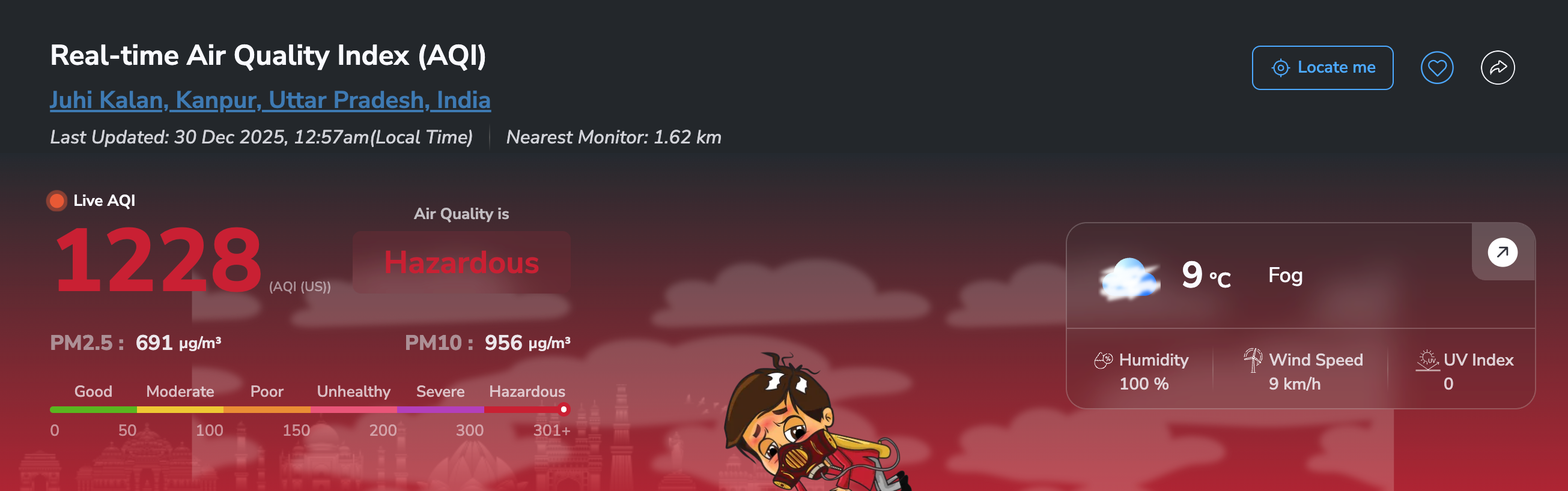
Task: Click the fog cloud weather icon
Action: point(1129,279)
